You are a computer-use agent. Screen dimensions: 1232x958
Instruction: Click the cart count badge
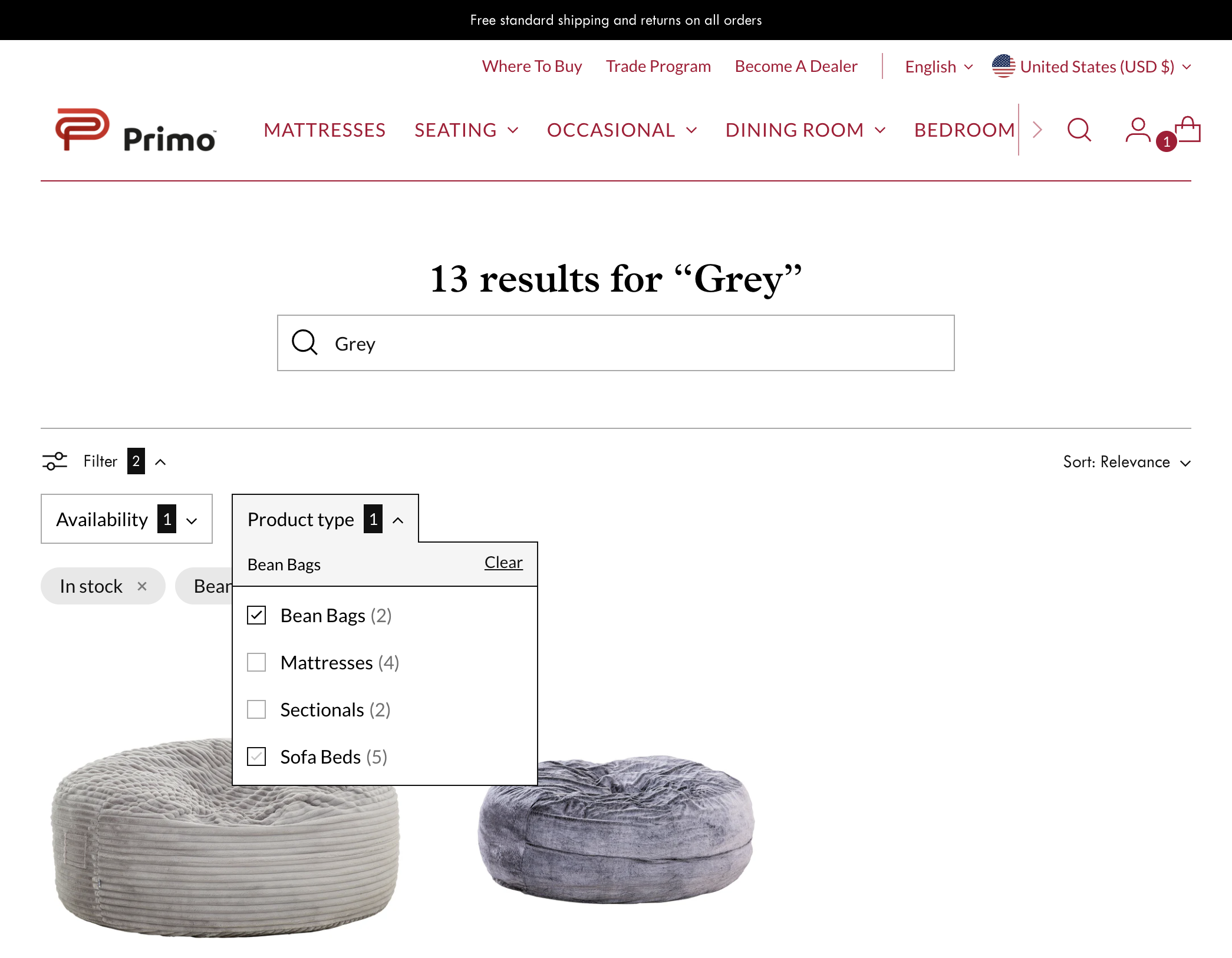[x=1167, y=142]
